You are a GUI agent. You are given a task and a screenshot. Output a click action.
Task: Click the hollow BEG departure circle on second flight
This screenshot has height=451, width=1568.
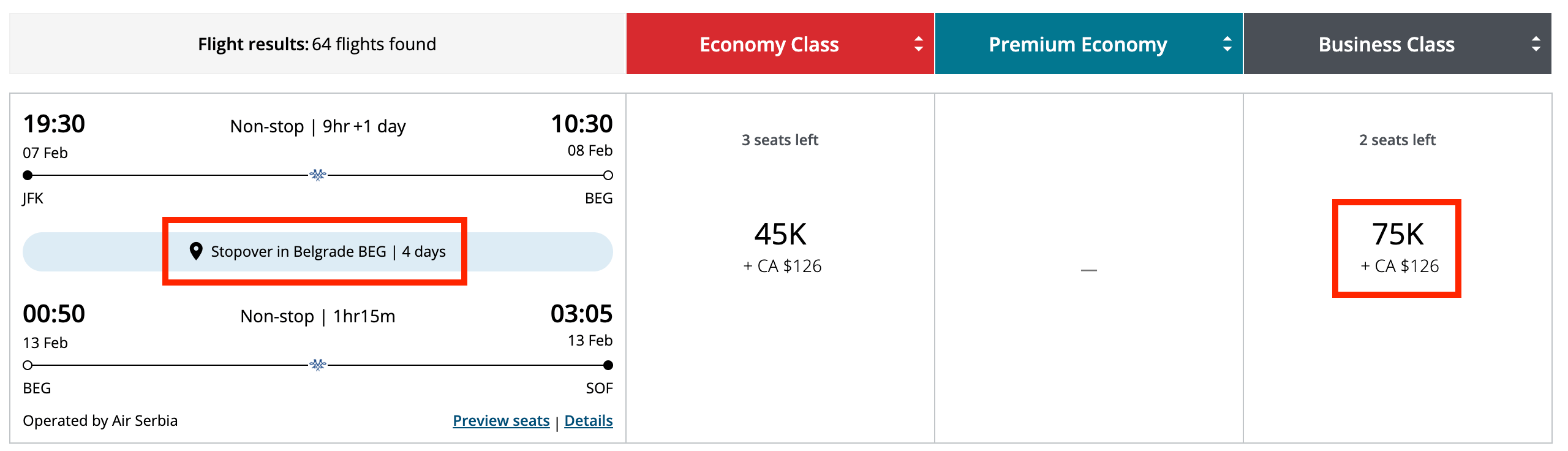[x=28, y=365]
